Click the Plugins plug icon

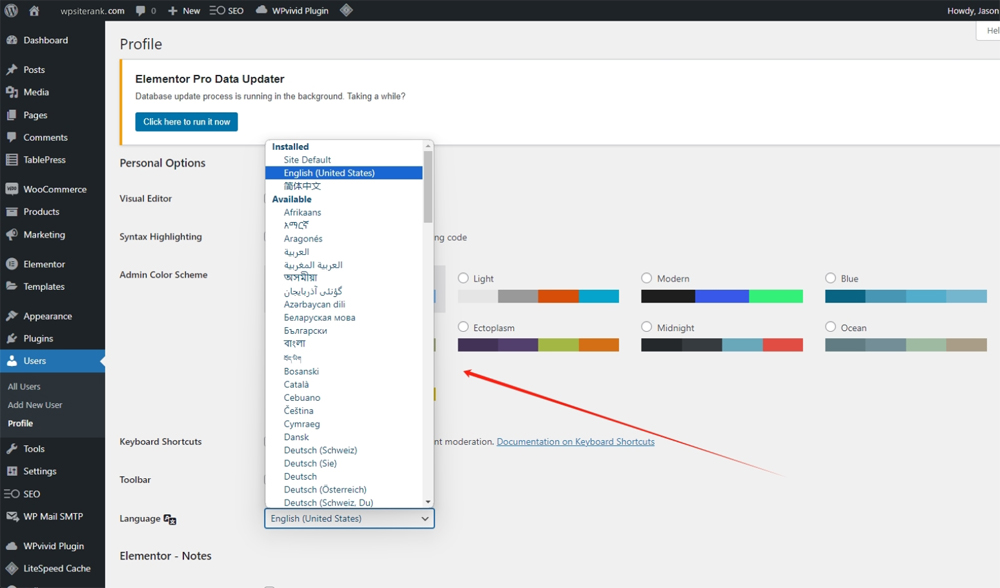click(x=11, y=339)
